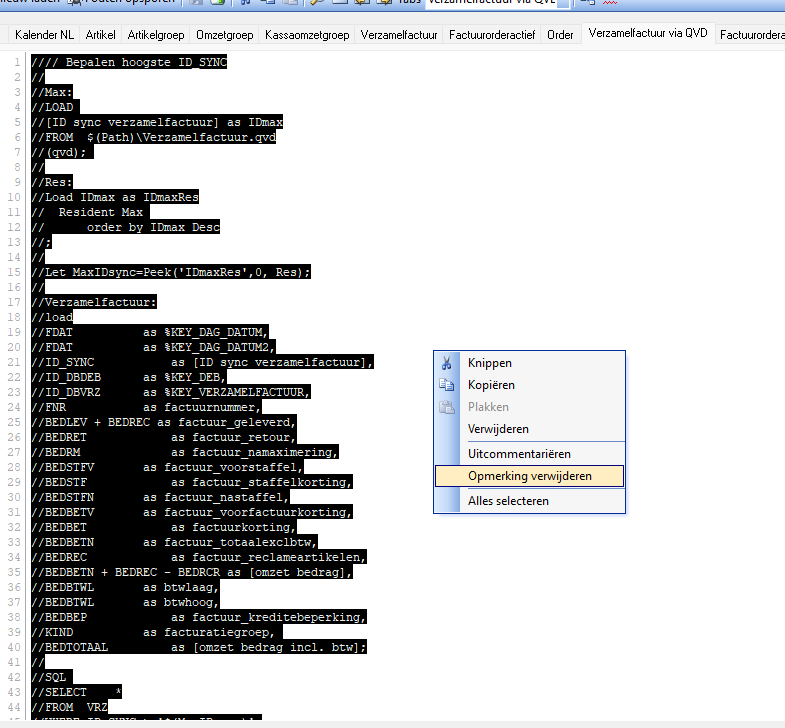
Task: Choose Kopiëren in the context menu
Action: click(x=530, y=385)
